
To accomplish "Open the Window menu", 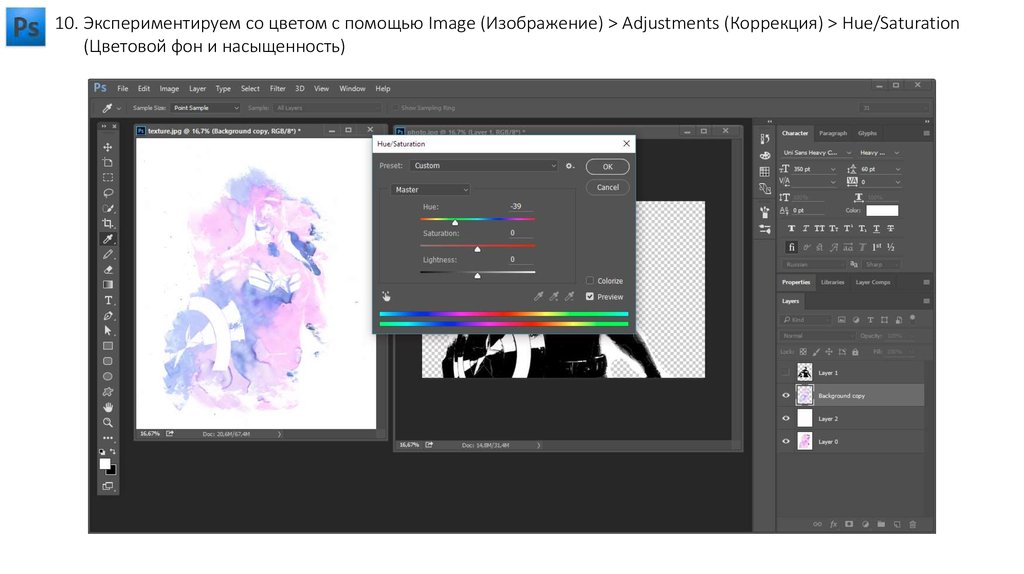I will click(352, 89).
